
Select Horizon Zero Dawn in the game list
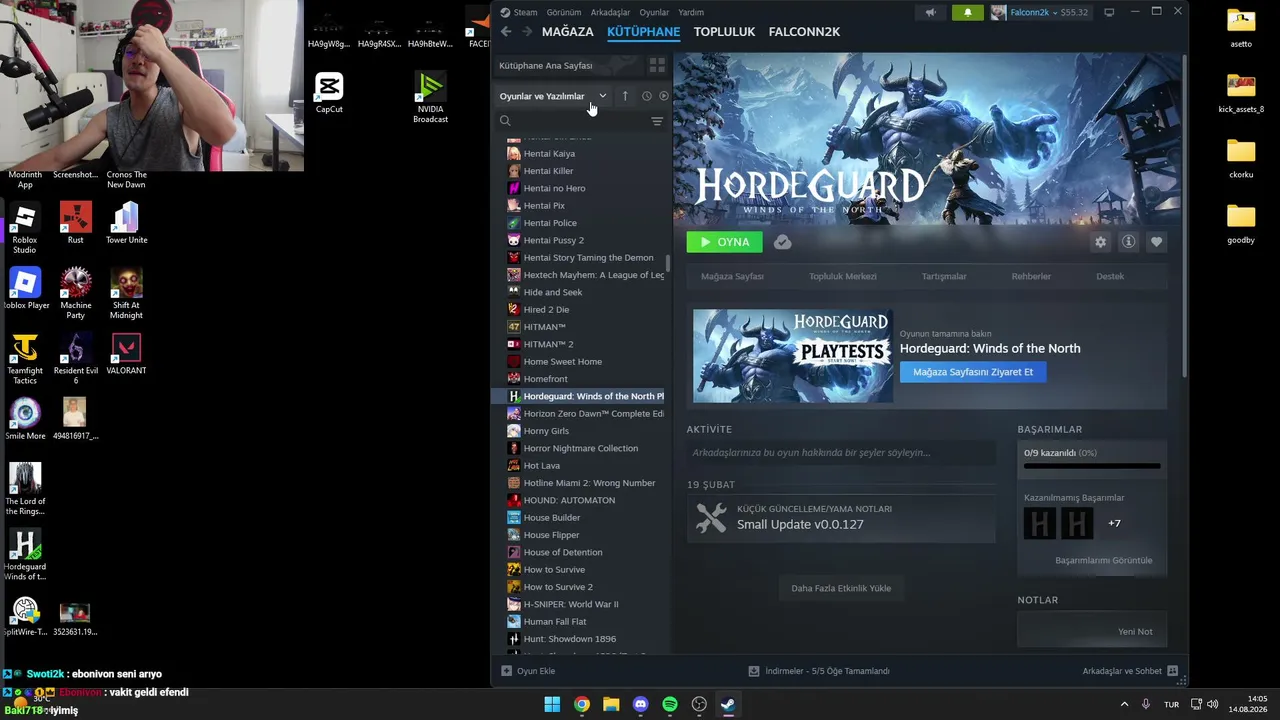coord(584,414)
